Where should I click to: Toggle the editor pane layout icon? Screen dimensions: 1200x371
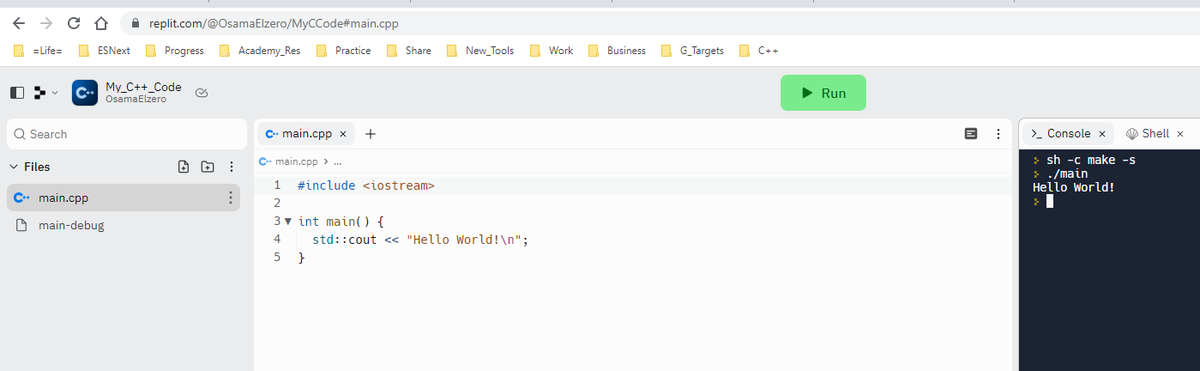click(x=970, y=134)
